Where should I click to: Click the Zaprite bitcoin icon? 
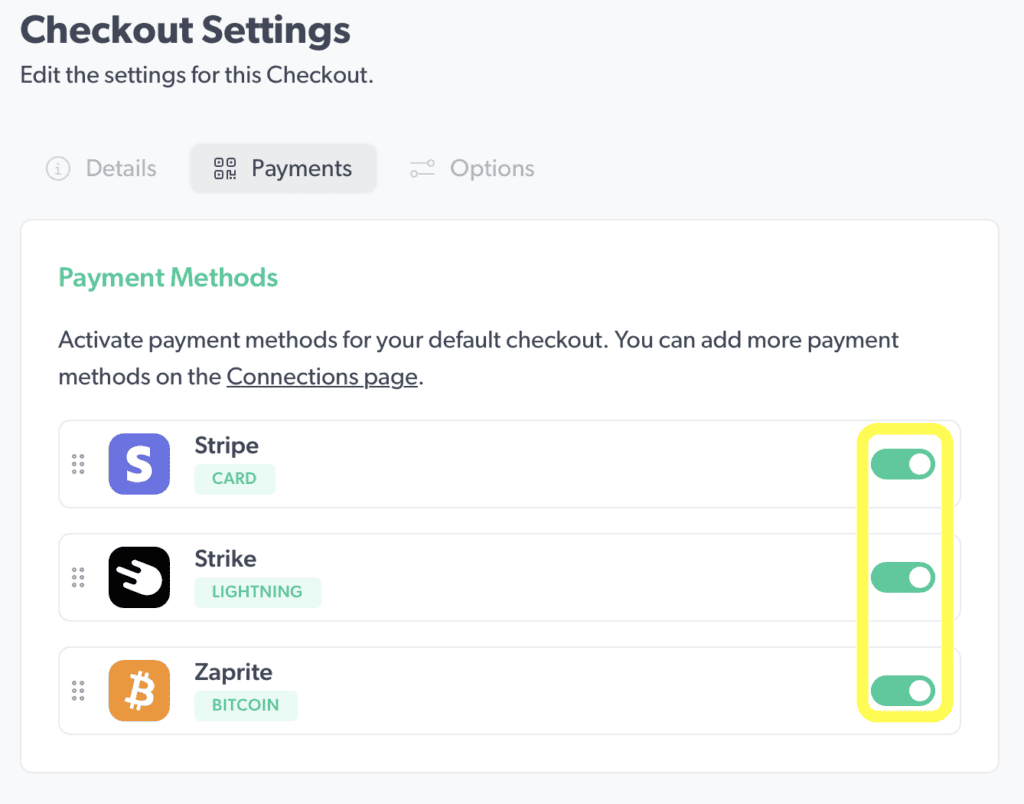(138, 690)
